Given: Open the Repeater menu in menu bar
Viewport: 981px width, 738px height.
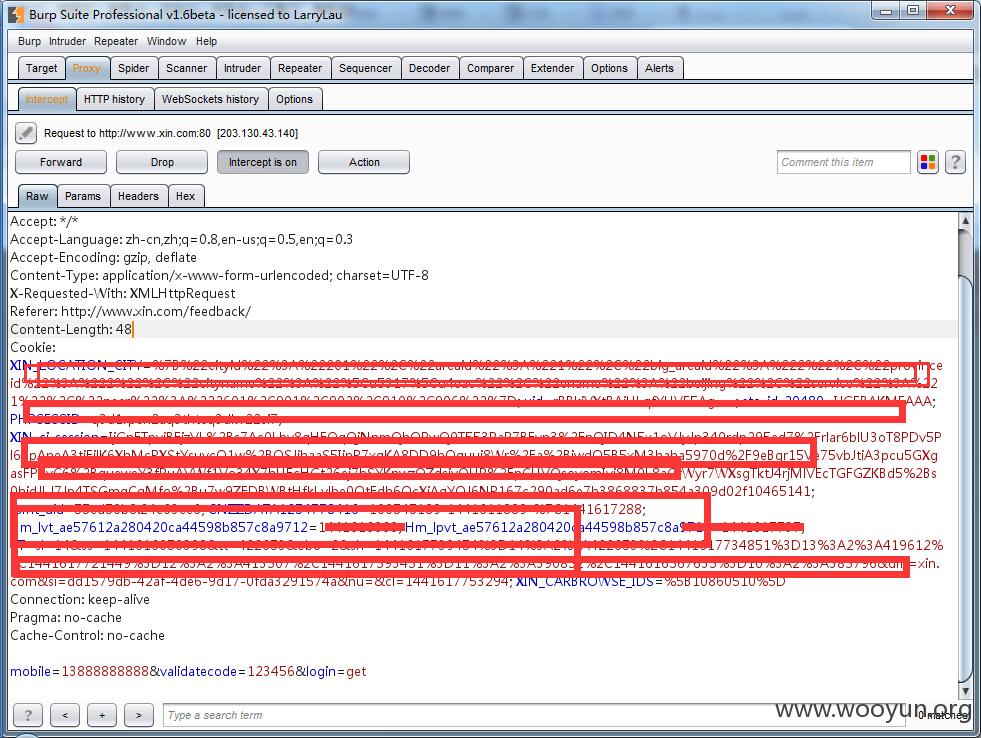Looking at the screenshot, I should (x=116, y=41).
